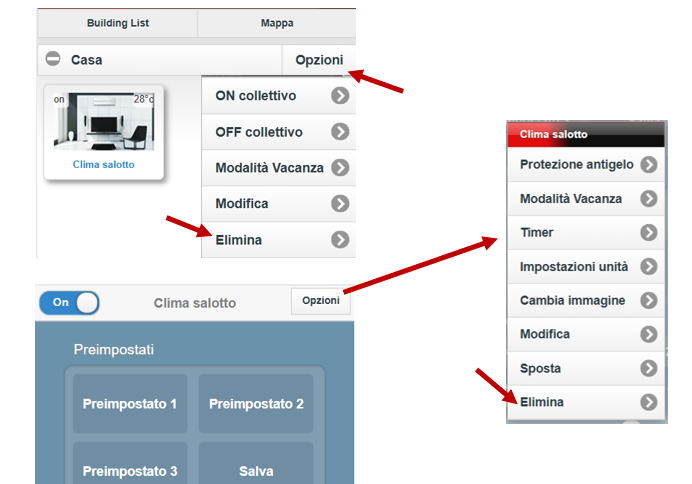Click chevron icon next to Impostazioni unità
Image resolution: width=692 pixels, height=484 pixels.
649,266
